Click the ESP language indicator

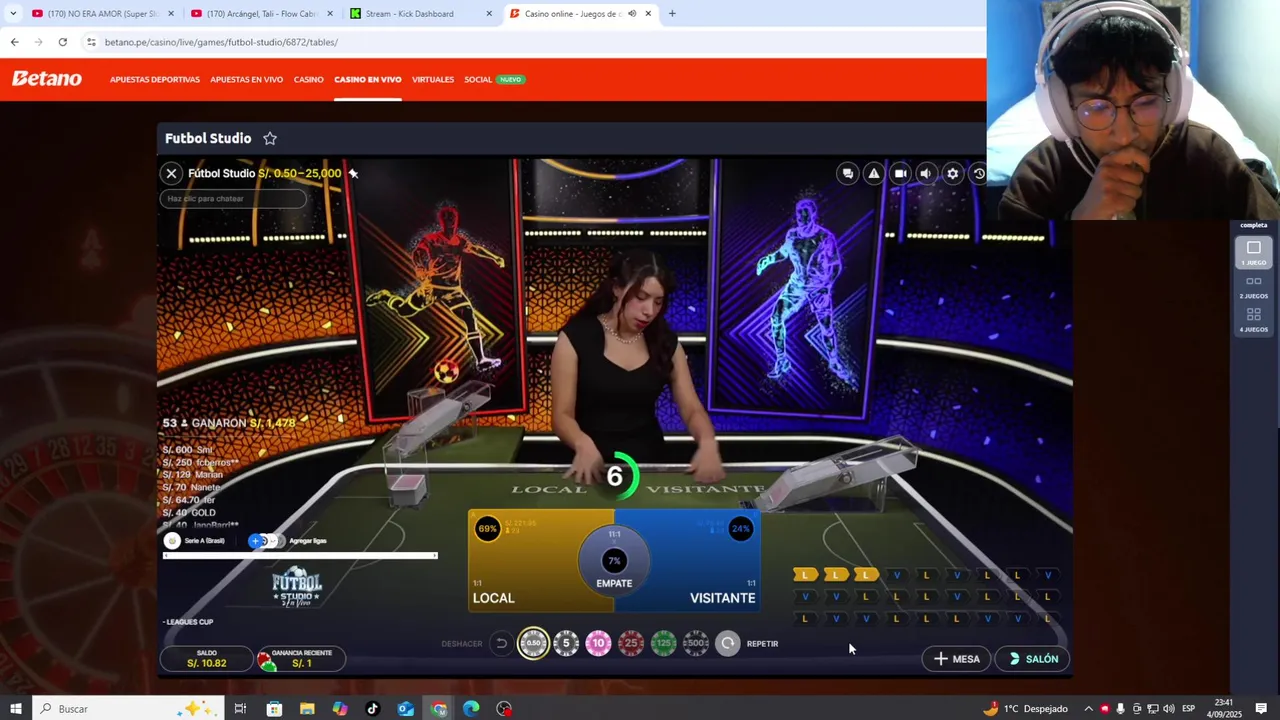(1188, 709)
